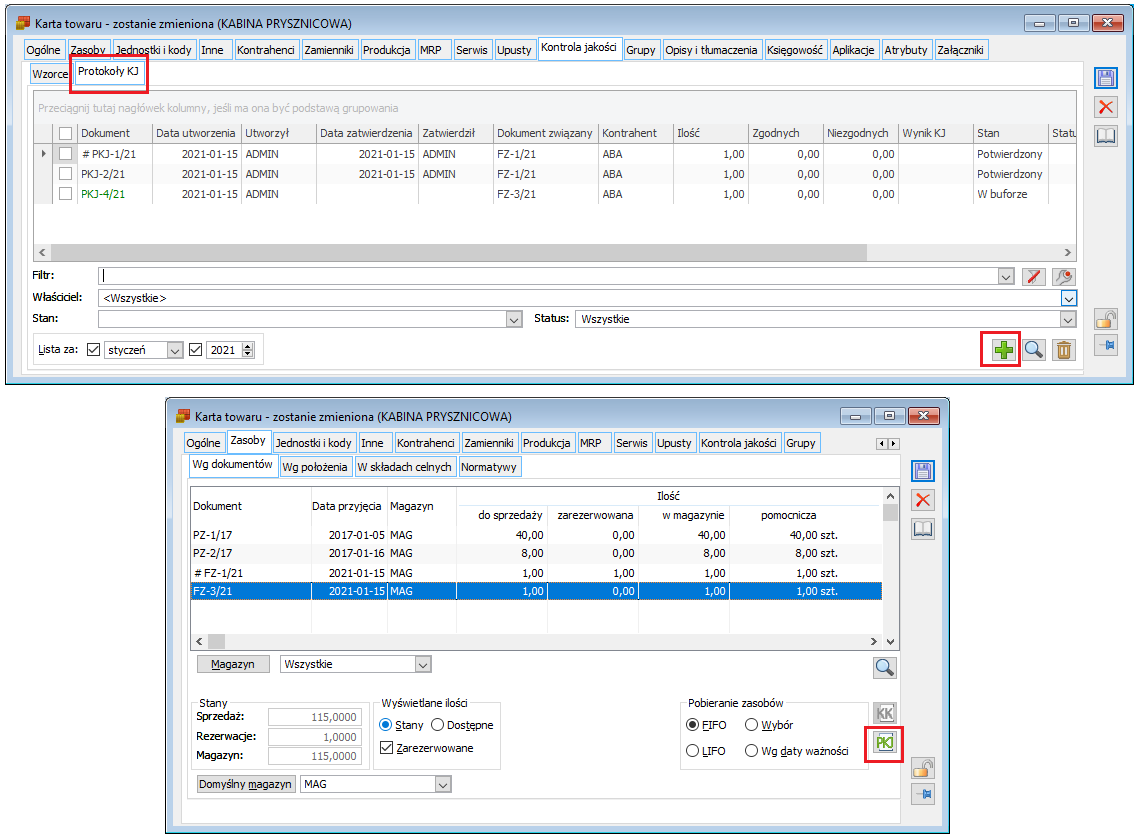Screen dimensions: 1139x840
Task: Switch to Normatywy subtab
Action: pos(489,467)
